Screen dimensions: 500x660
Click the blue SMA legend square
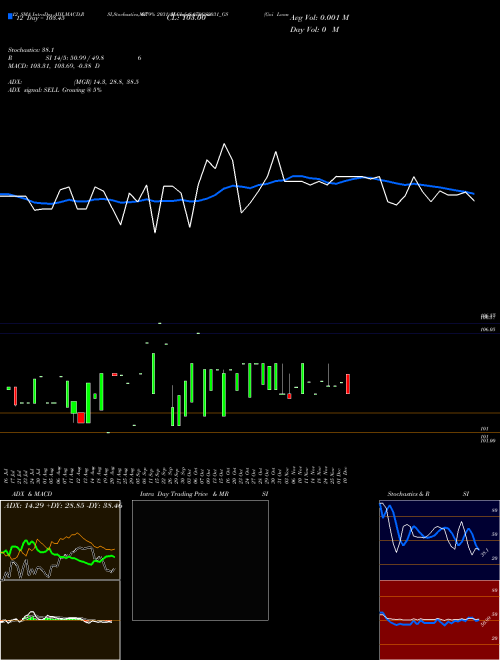pyautogui.click(x=10, y=16)
